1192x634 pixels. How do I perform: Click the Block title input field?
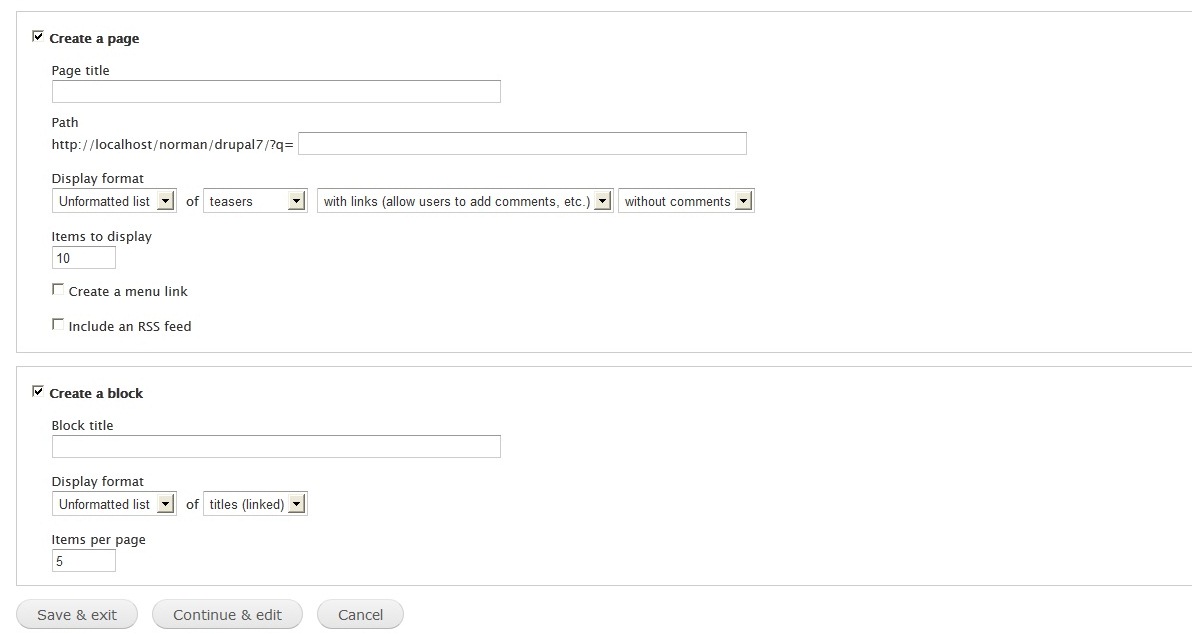[x=276, y=446]
